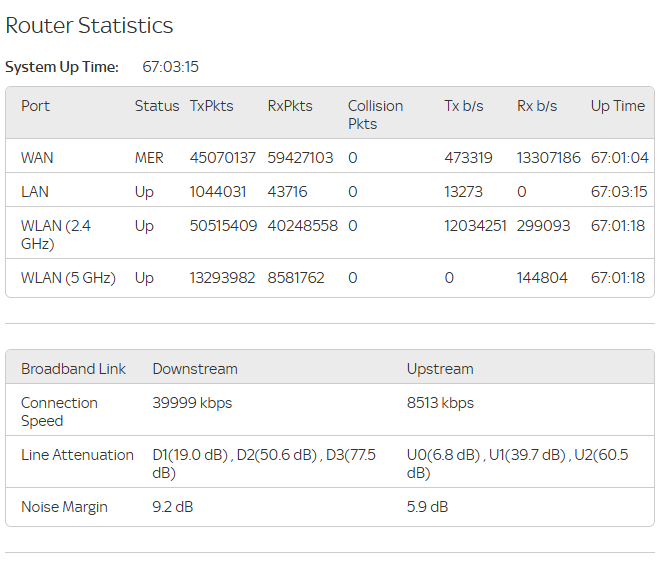Click WAN Rx b/s value 13307186
Image resolution: width=666 pixels, height=564 pixels.
548,158
